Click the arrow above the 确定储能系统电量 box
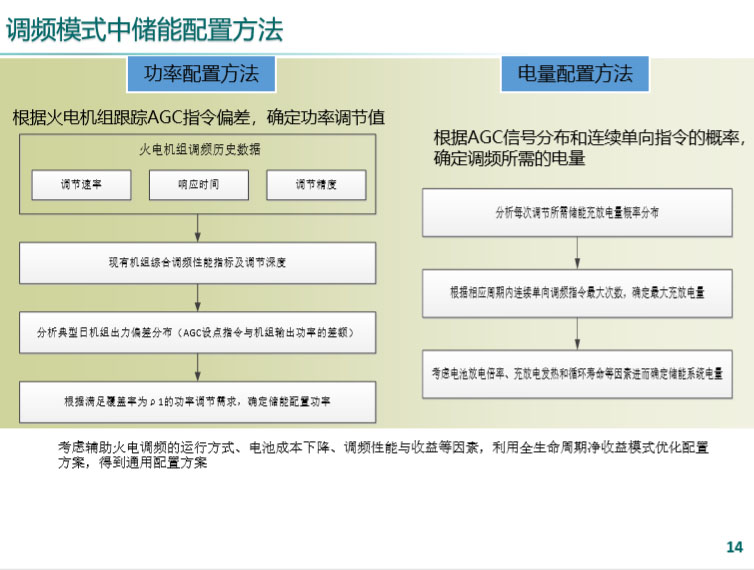 577,332
